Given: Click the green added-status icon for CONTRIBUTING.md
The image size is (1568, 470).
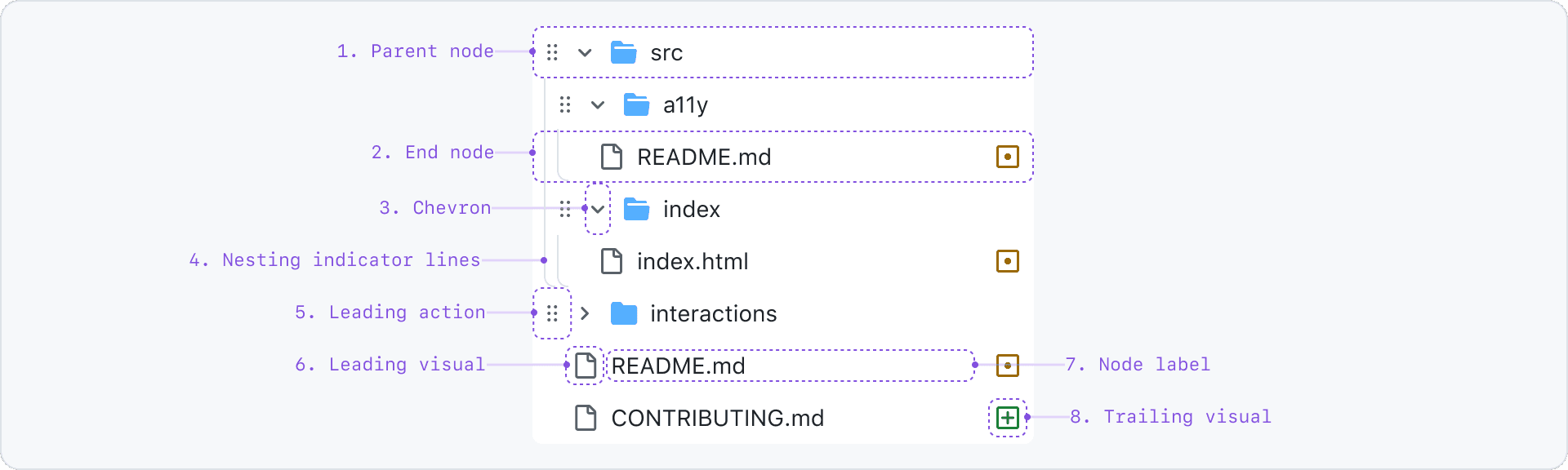Looking at the screenshot, I should 1008,418.
